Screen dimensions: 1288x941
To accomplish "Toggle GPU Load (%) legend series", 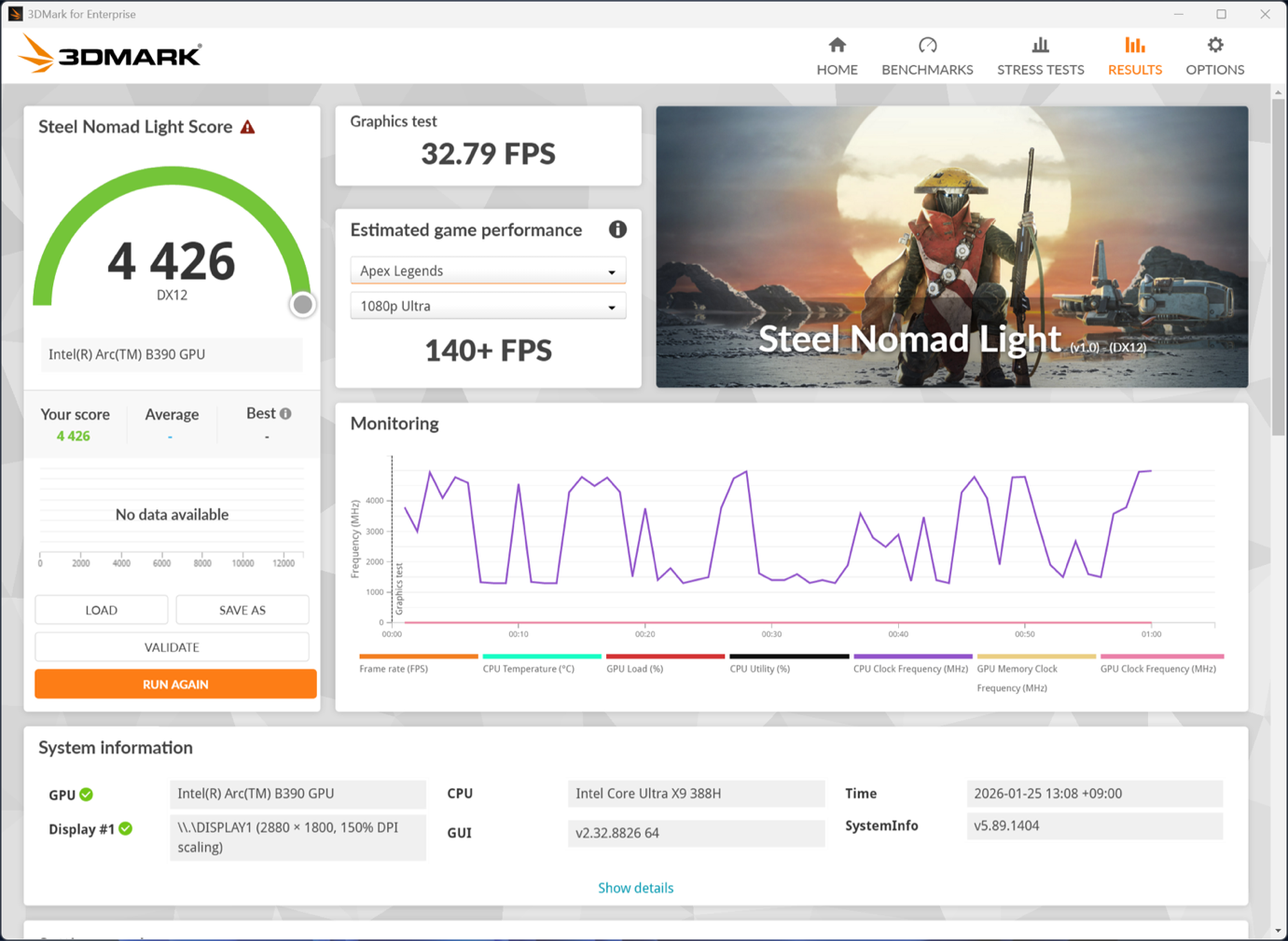I will 665,663.
